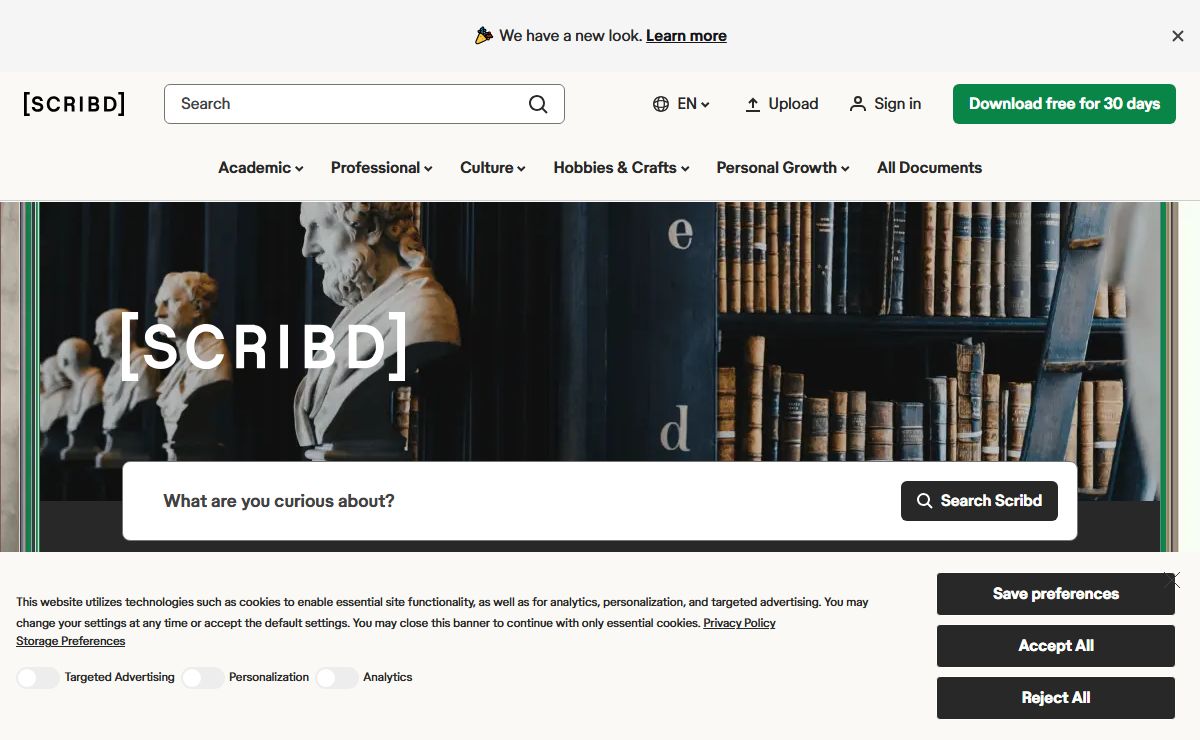
Task: Click Download free for 30 days
Action: [x=1064, y=104]
